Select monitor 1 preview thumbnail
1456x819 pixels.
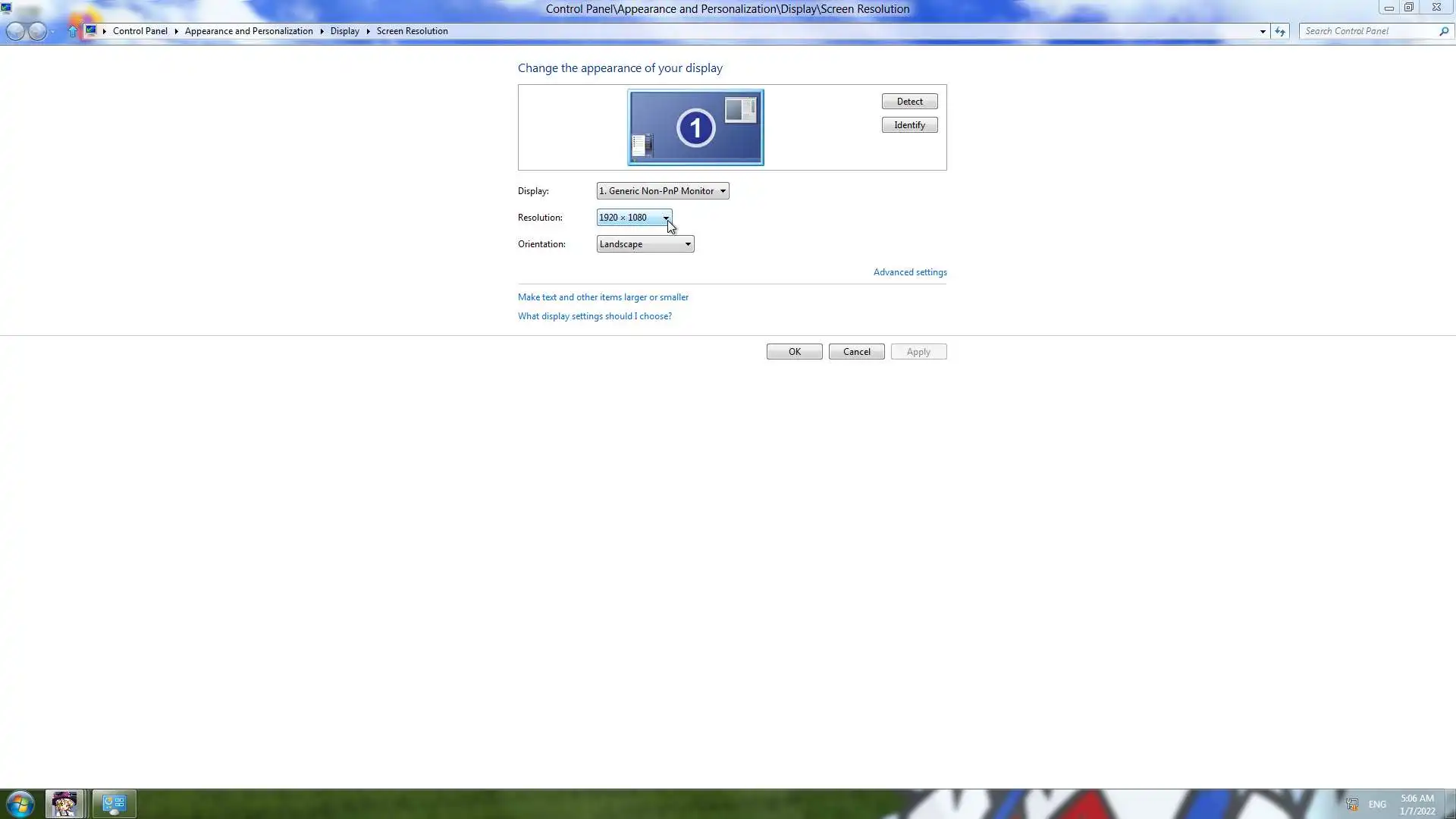point(695,127)
